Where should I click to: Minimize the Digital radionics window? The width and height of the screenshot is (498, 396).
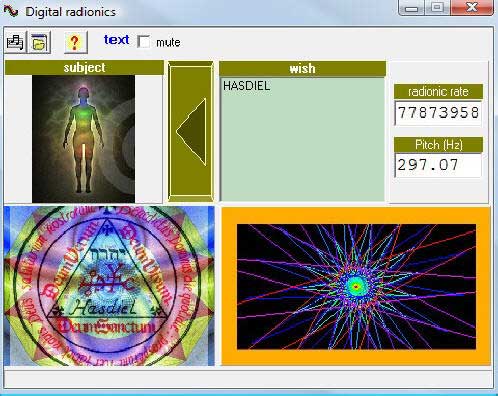411,8
